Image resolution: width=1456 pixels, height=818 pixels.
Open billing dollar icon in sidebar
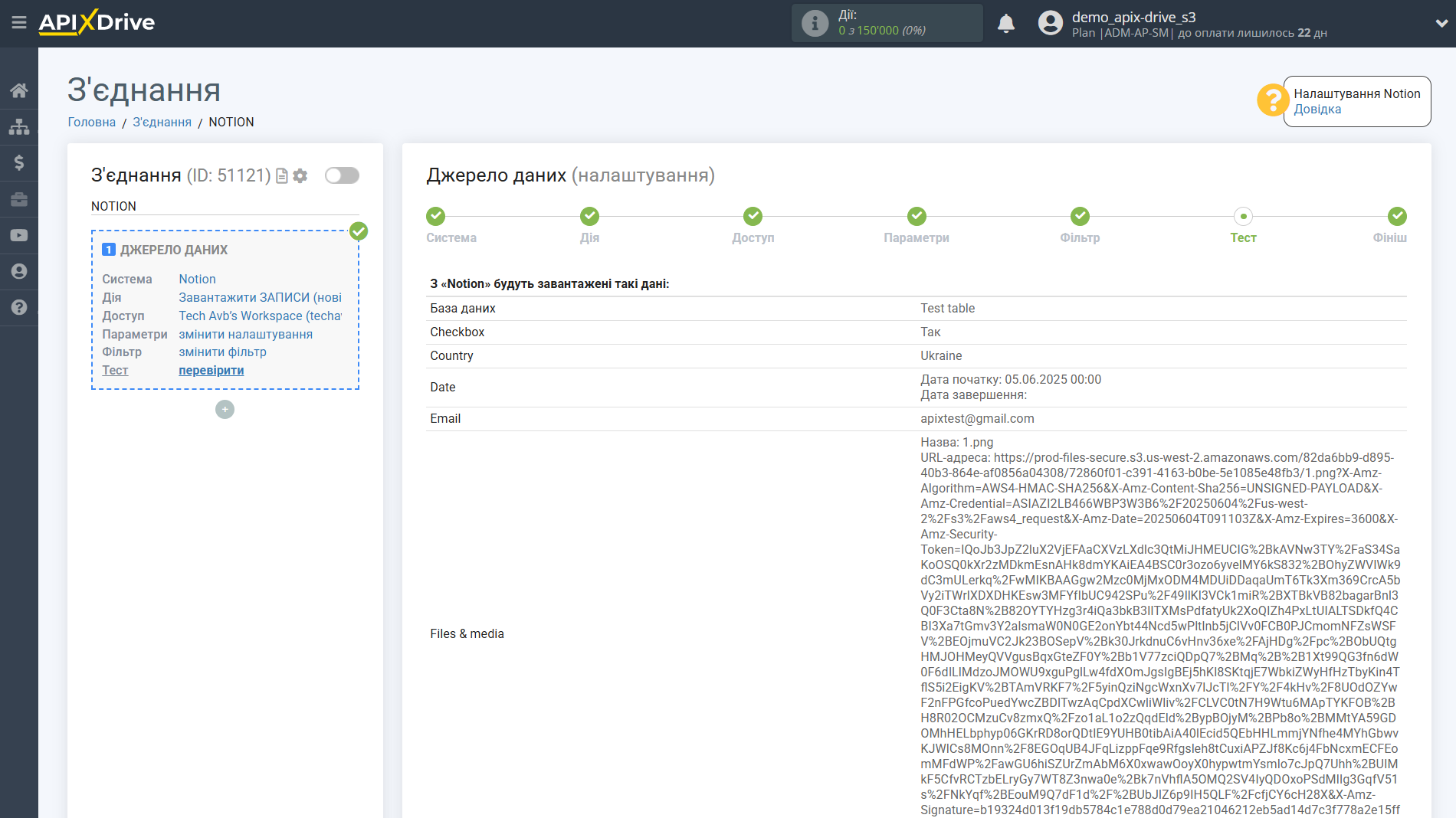[19, 162]
